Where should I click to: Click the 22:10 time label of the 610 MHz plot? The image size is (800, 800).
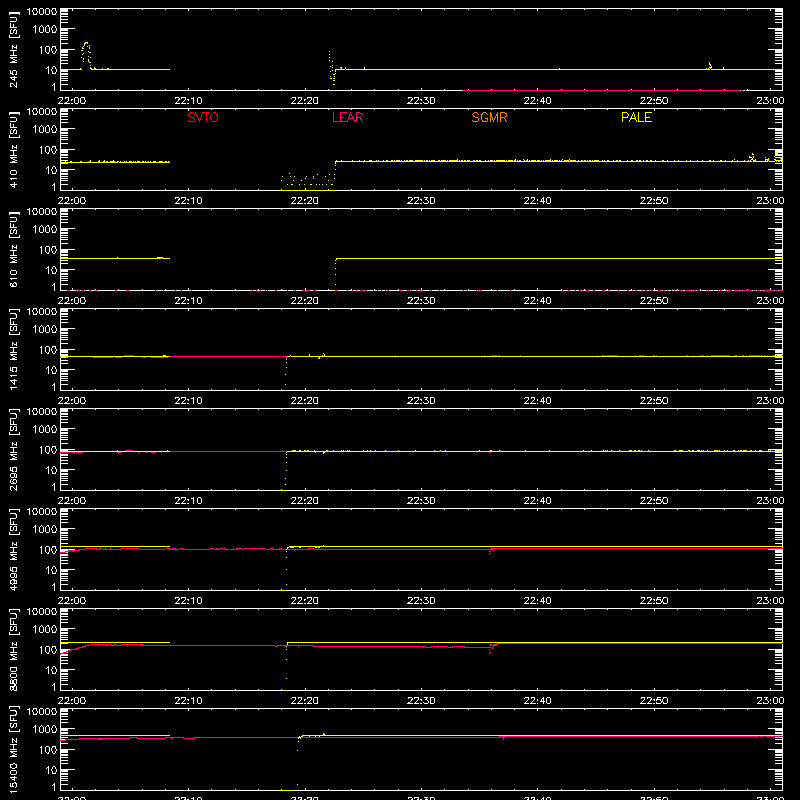tap(188, 301)
